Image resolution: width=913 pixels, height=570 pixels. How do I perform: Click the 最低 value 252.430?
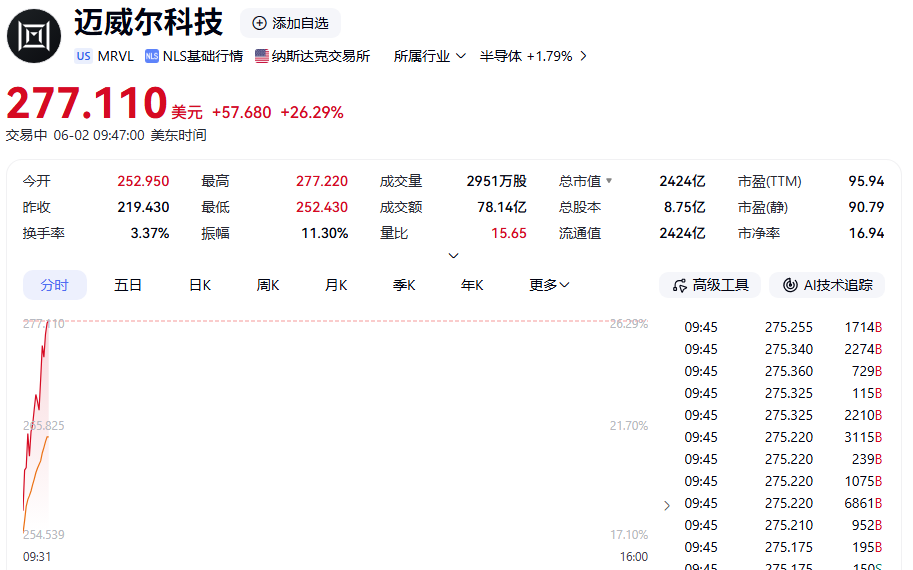pos(322,207)
